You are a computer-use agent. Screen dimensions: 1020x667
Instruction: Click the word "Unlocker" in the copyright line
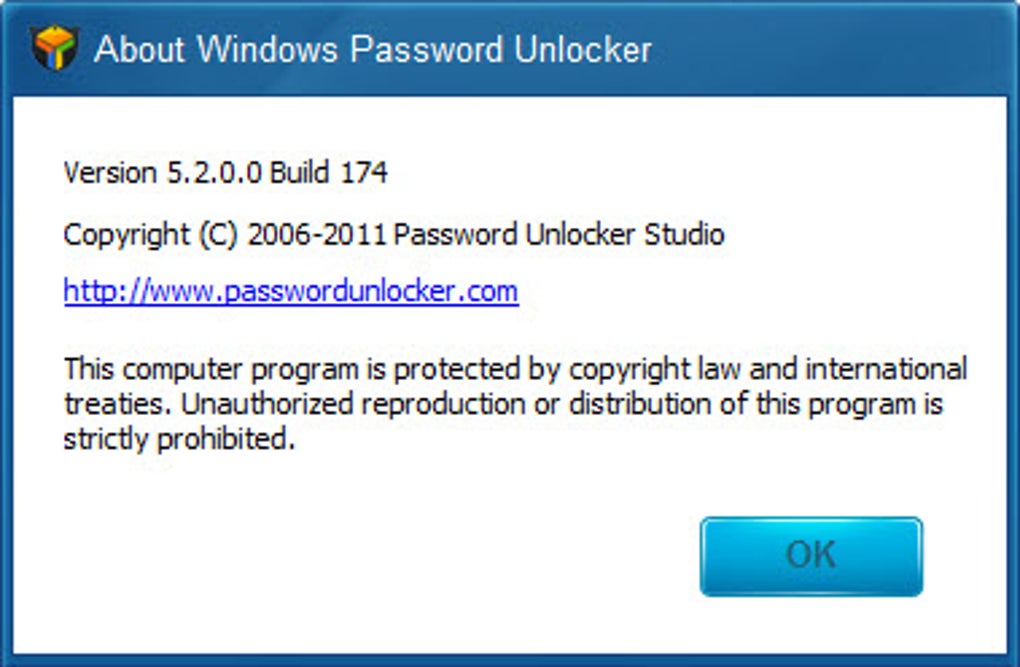(584, 235)
